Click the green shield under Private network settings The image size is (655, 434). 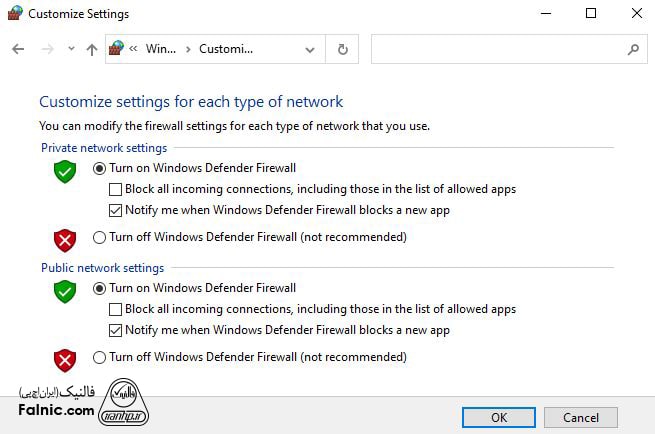(x=65, y=170)
